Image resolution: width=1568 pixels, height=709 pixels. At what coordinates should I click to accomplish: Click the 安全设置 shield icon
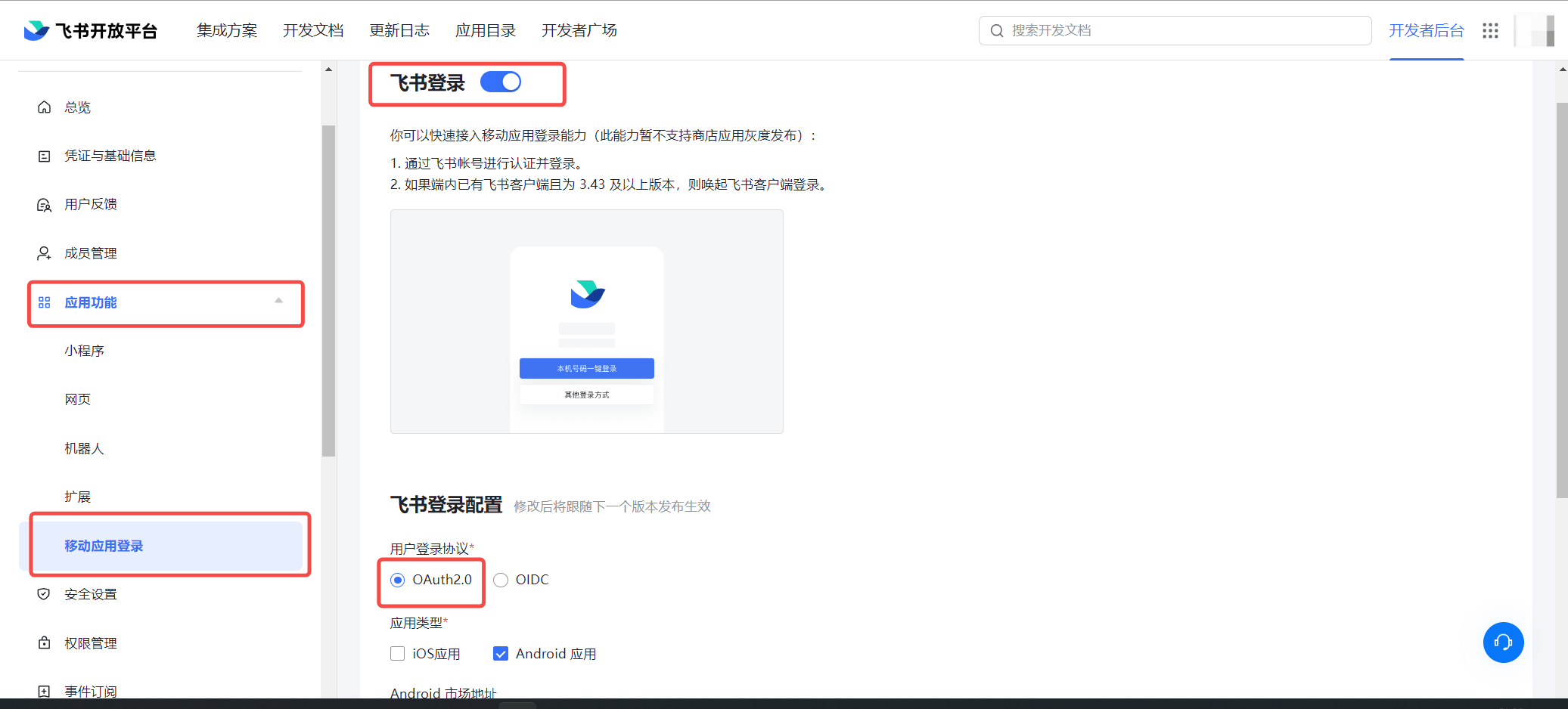click(45, 594)
